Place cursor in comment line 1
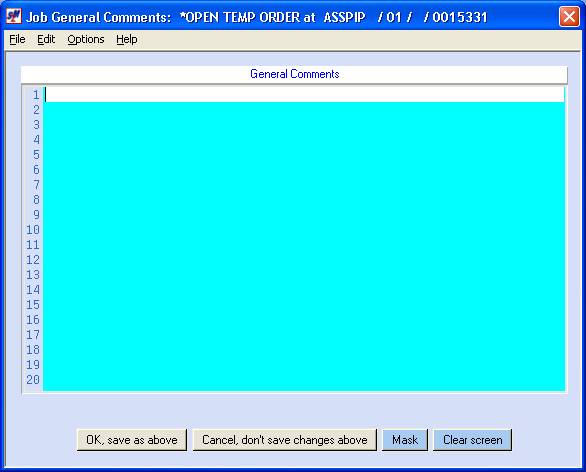This screenshot has height=472, width=586. click(304, 95)
